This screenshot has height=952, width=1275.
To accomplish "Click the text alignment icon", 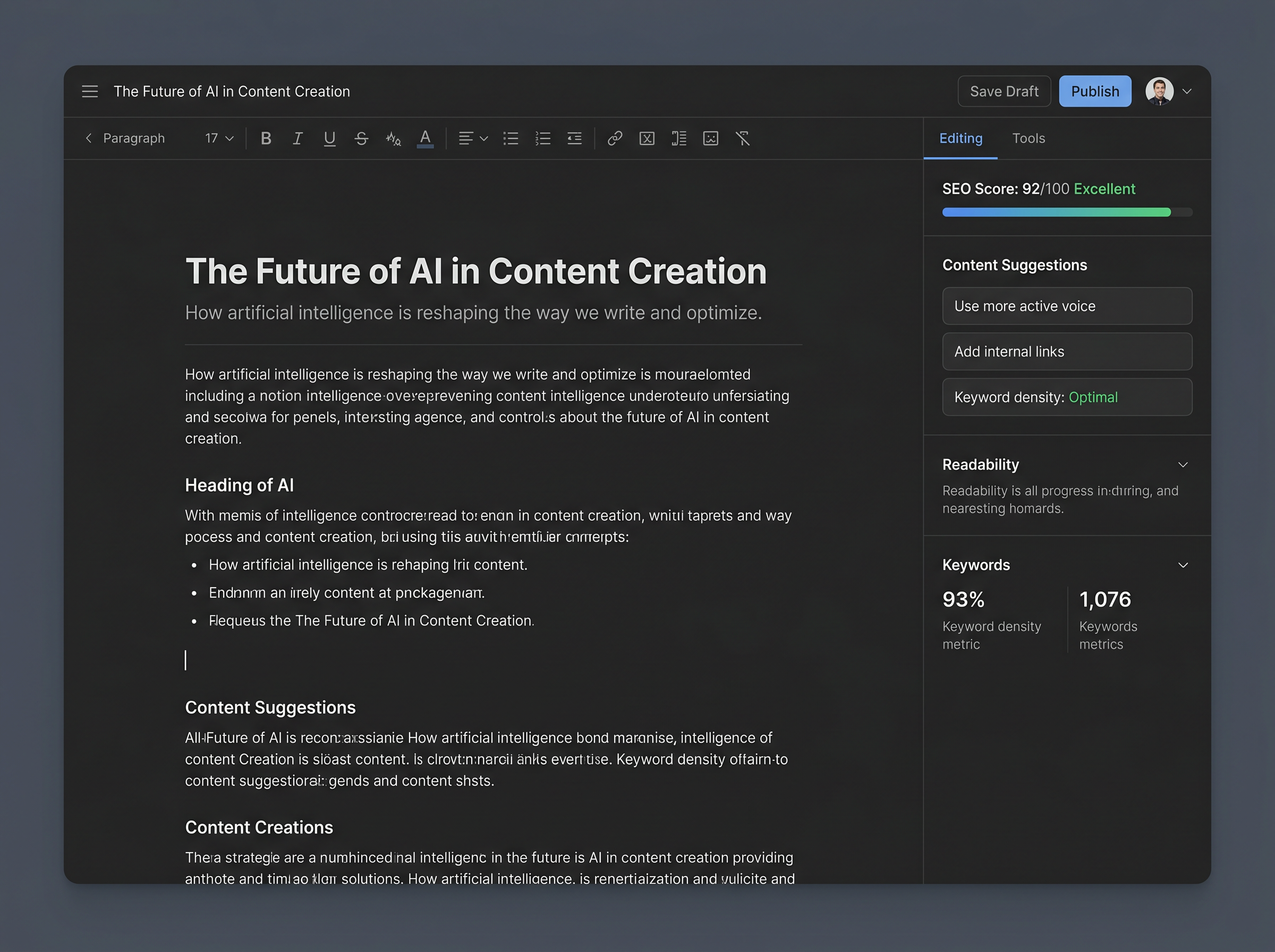I will click(465, 138).
